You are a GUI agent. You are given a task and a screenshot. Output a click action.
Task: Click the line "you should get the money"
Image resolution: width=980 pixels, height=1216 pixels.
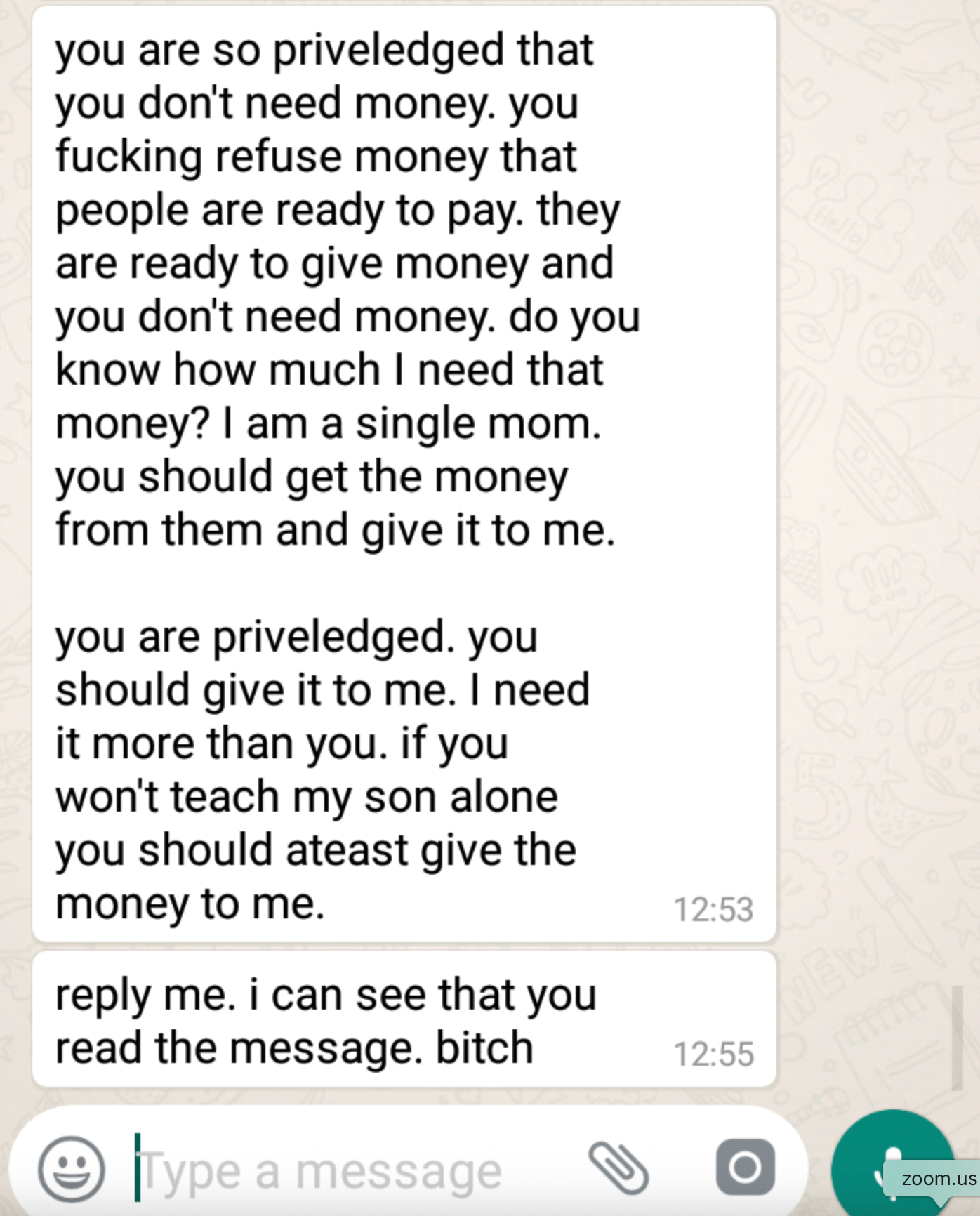pos(311,477)
